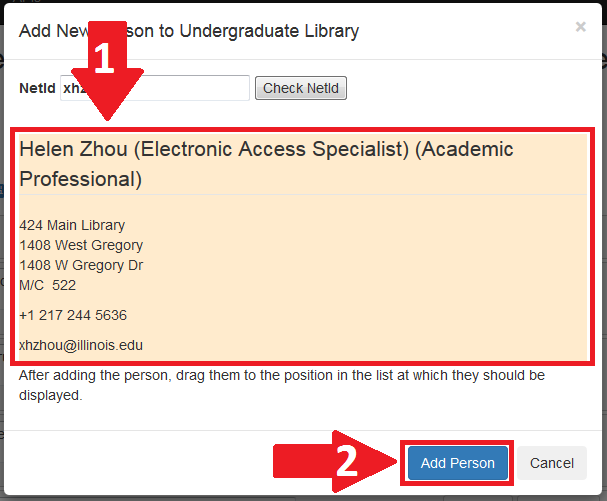The height and width of the screenshot is (501, 607).
Task: Click the drag-to-position instruction text
Action: pos(280,385)
